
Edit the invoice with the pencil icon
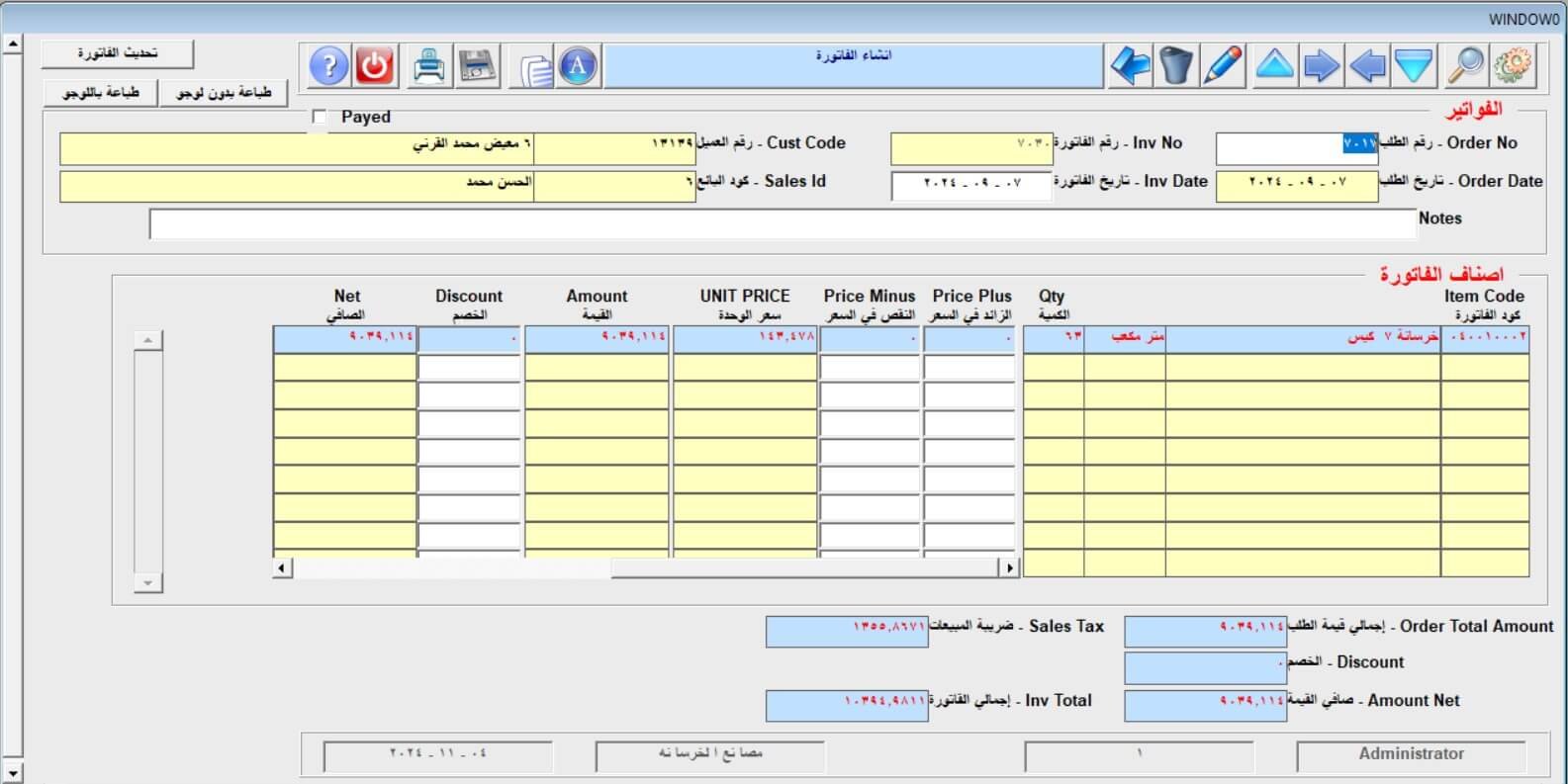1224,66
